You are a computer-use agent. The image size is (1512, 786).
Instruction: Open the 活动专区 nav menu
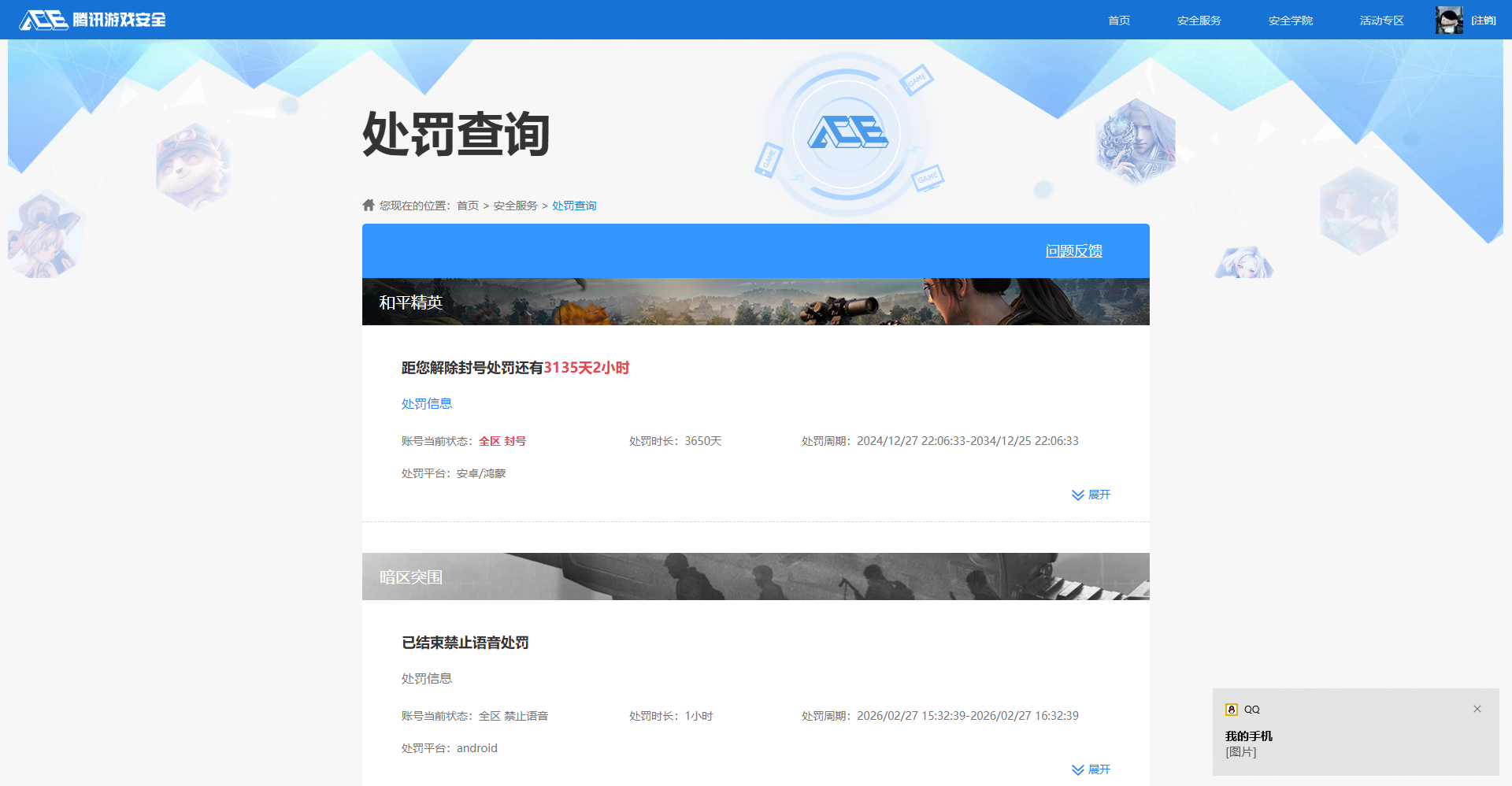click(x=1381, y=20)
